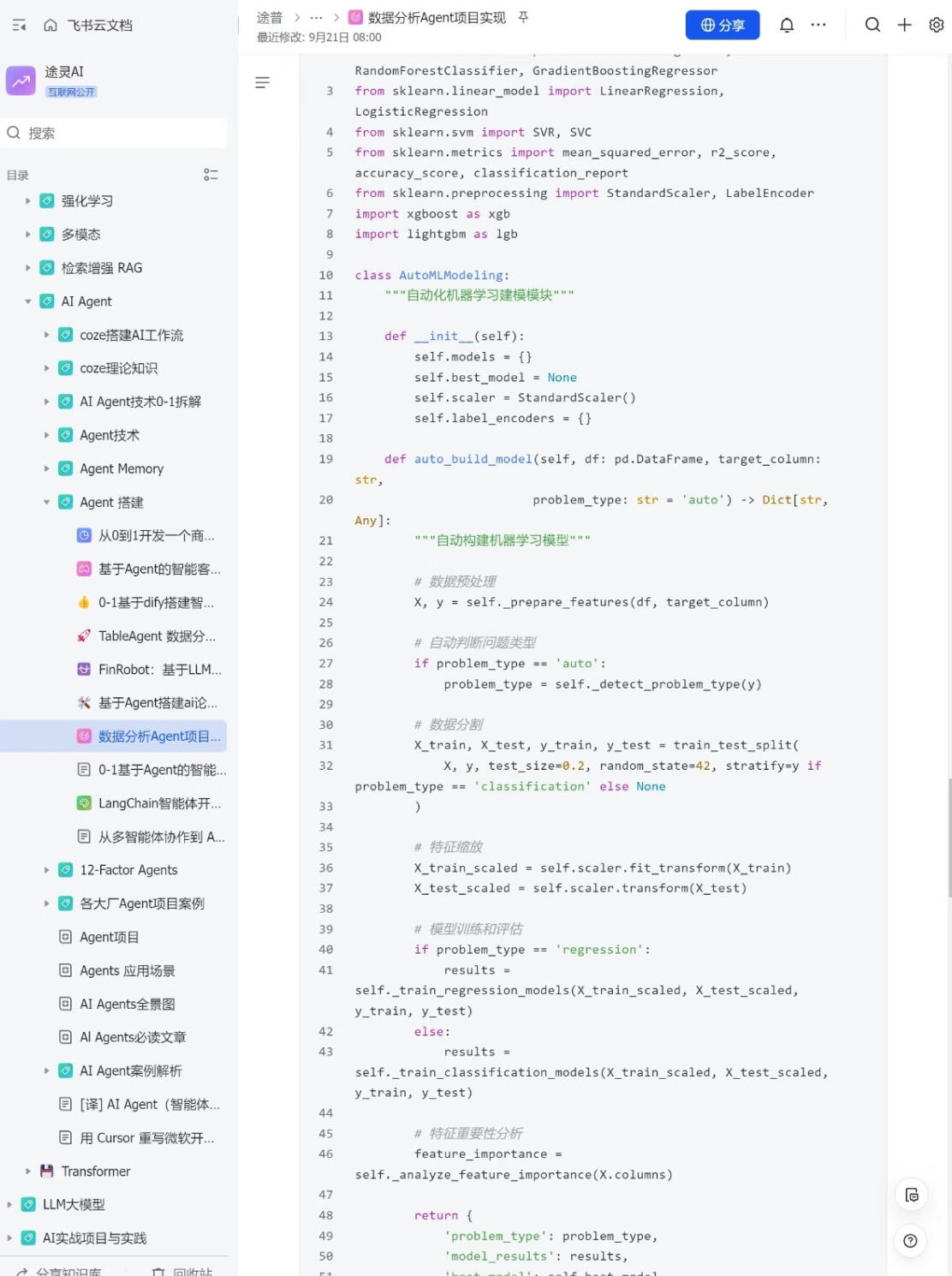Open Agents 应用场景 document
Viewport: 952px width, 1276px height.
coord(128,970)
